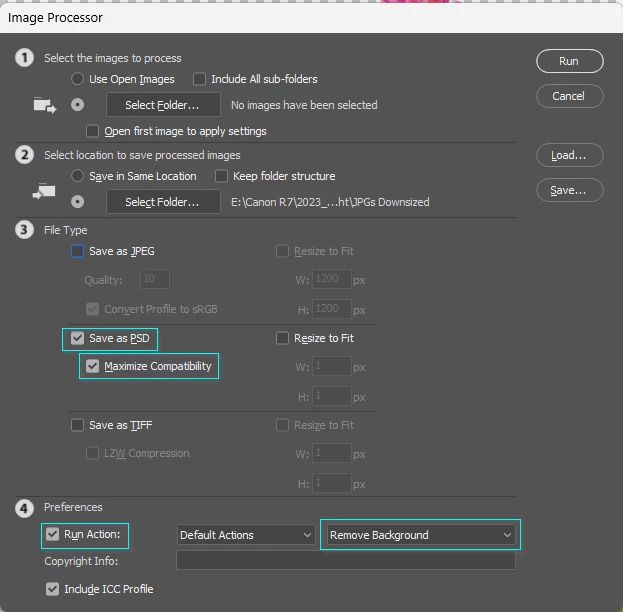
Task: Enable PSD Resize to Fit checkbox
Action: coord(282,338)
